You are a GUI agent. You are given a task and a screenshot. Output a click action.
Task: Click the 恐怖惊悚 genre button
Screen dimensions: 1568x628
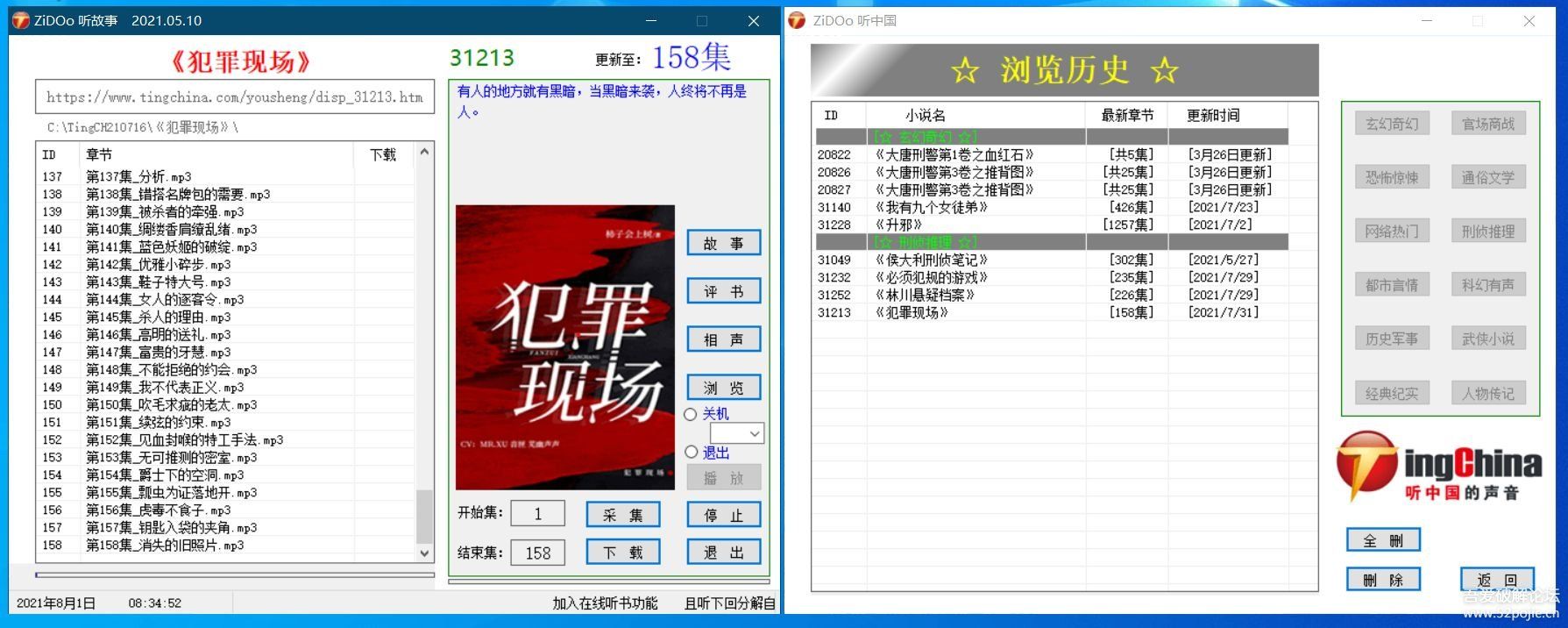pos(1392,177)
